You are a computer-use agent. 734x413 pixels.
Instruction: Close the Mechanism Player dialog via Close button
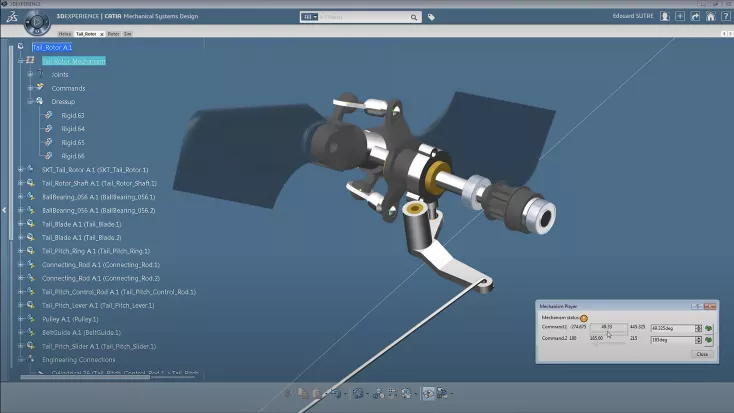click(701, 354)
